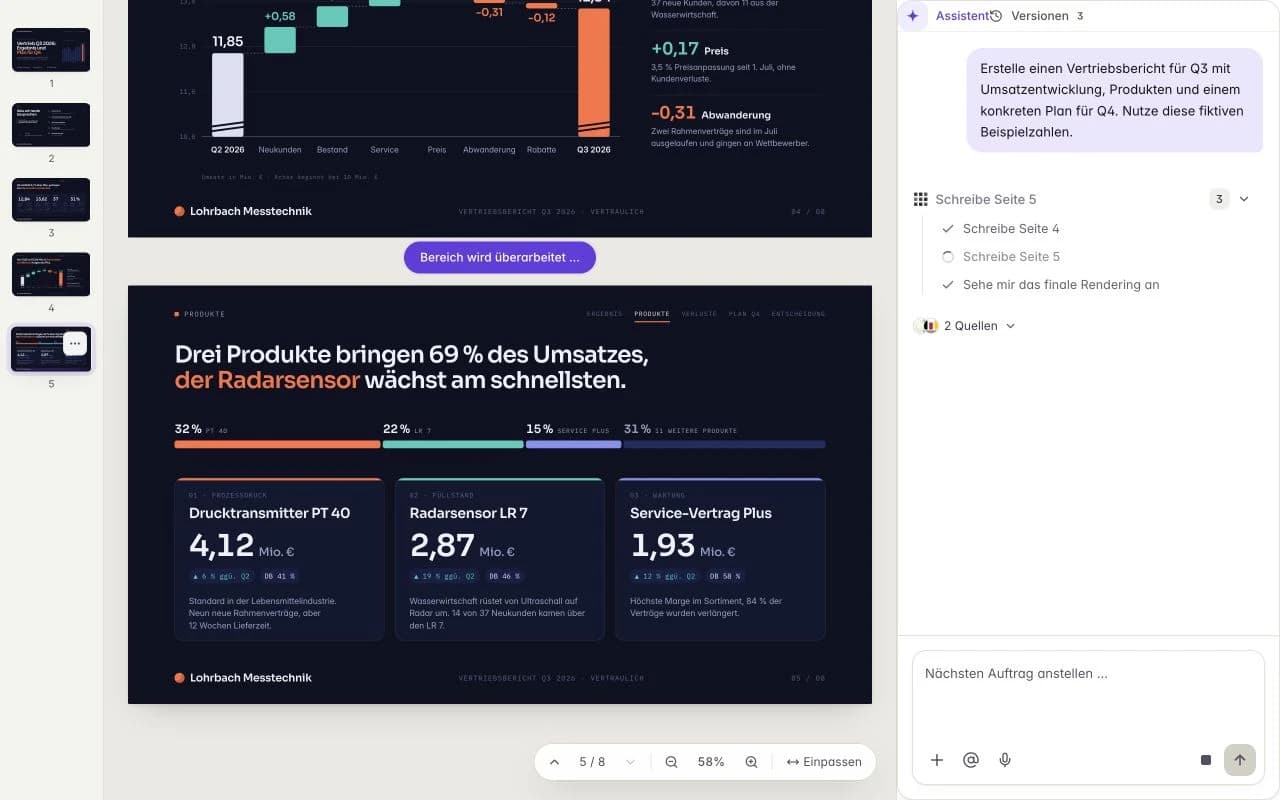The image size is (1280, 800).
Task: Click the teal 22 % LR 7 share bar
Action: pos(453,444)
